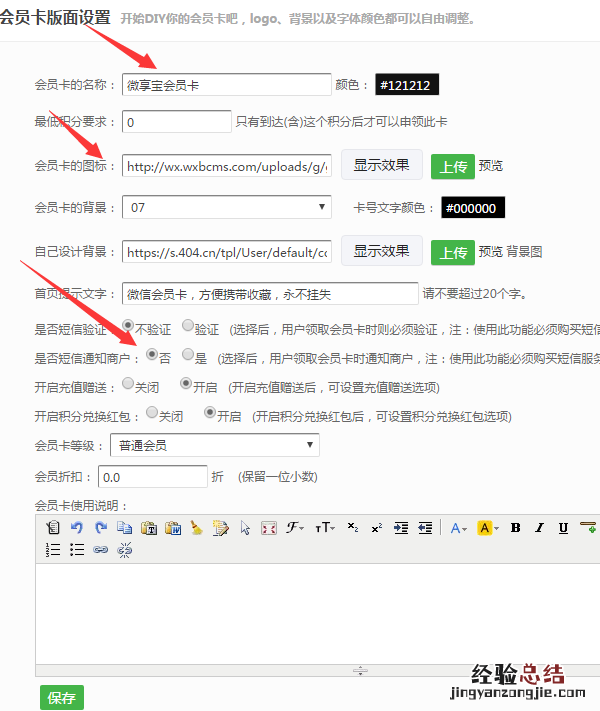The height and width of the screenshot is (711, 600).
Task: Open the highlight background color dropdown
Action: tap(488, 528)
